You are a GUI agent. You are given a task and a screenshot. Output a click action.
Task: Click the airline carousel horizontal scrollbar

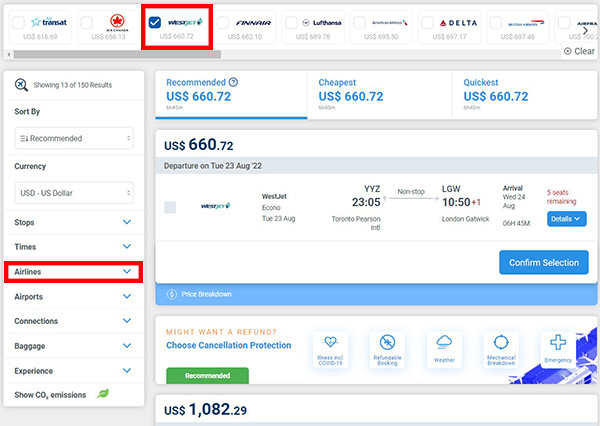point(117,55)
